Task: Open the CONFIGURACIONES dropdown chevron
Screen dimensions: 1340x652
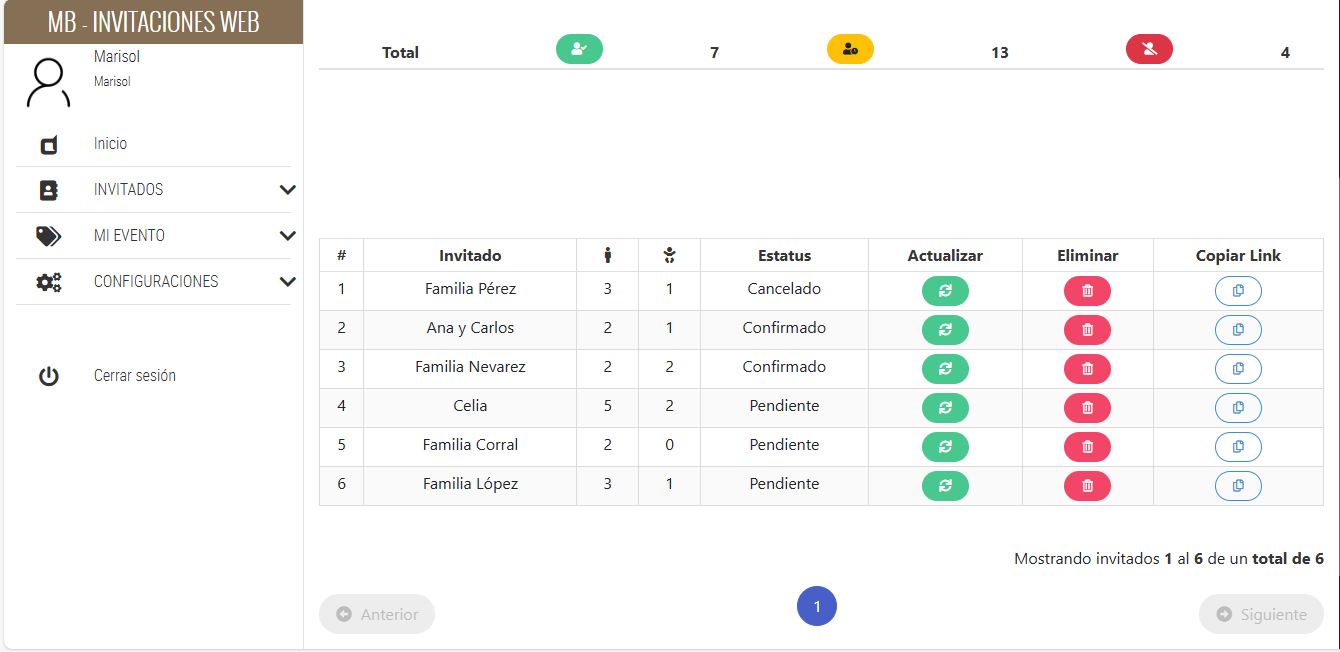Action: tap(287, 282)
